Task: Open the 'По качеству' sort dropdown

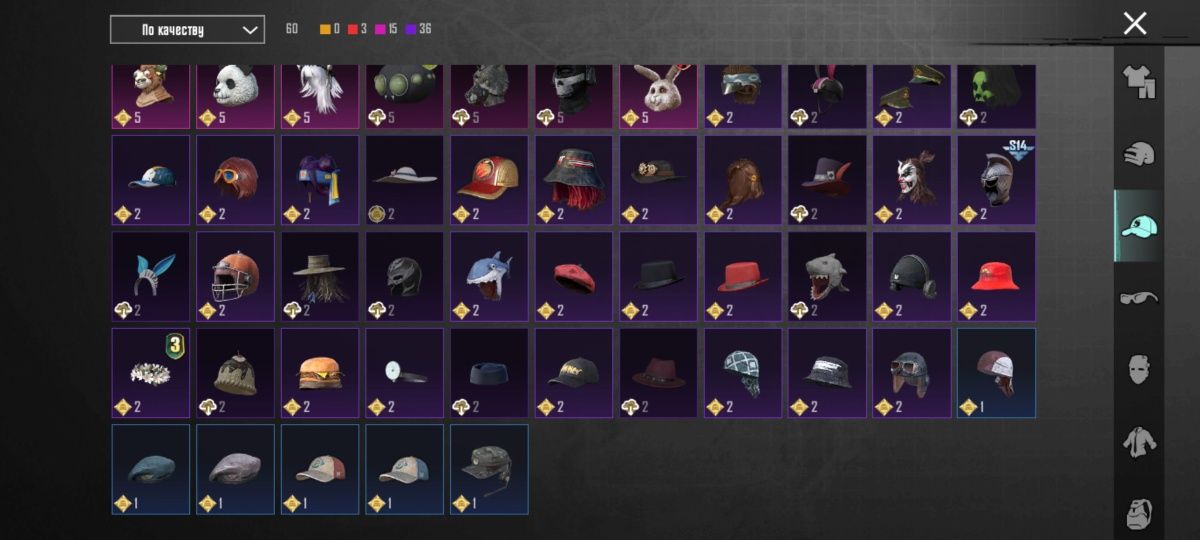Action: coord(187,29)
